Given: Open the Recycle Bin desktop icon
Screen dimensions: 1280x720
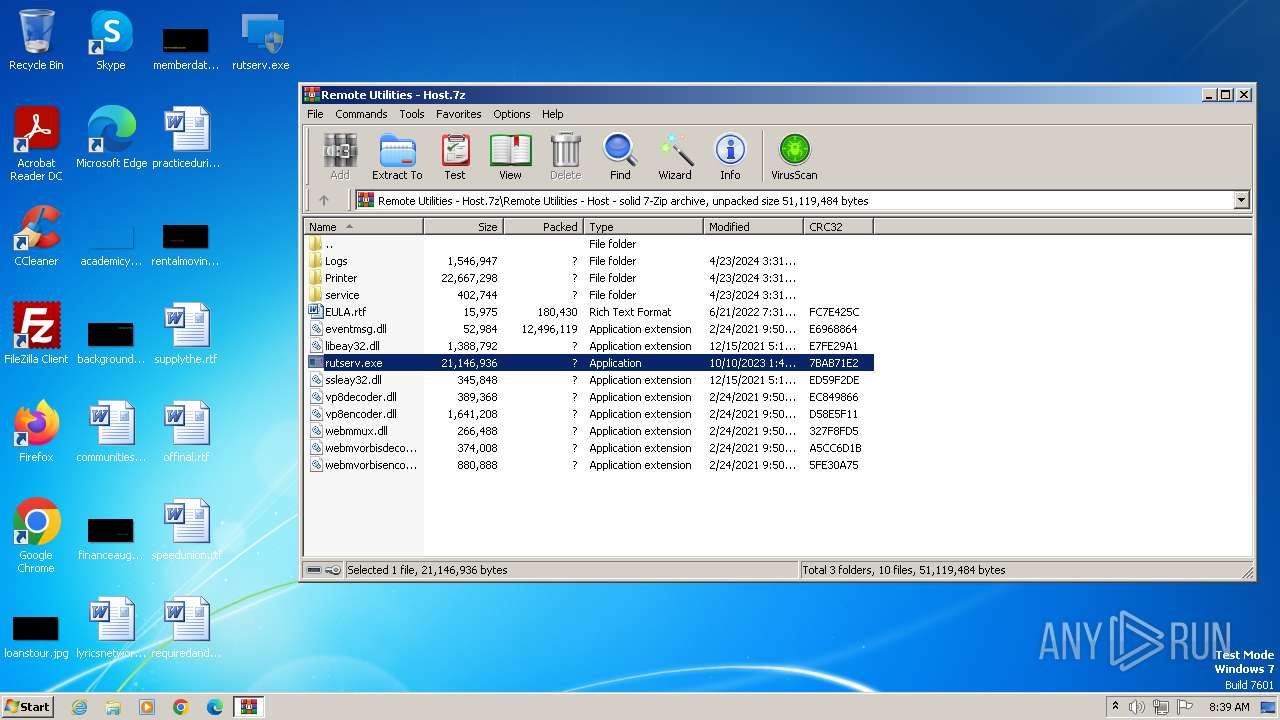Looking at the screenshot, I should coord(36,40).
